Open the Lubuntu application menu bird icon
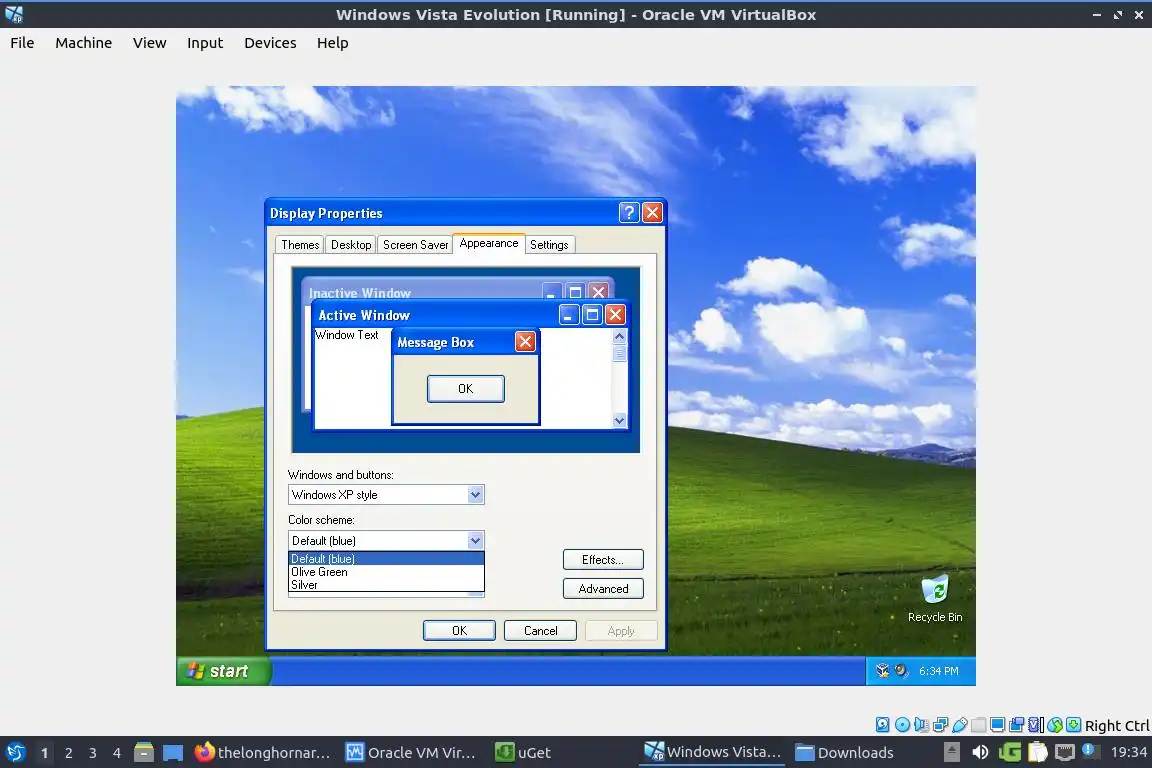This screenshot has width=1152, height=768. [x=15, y=752]
